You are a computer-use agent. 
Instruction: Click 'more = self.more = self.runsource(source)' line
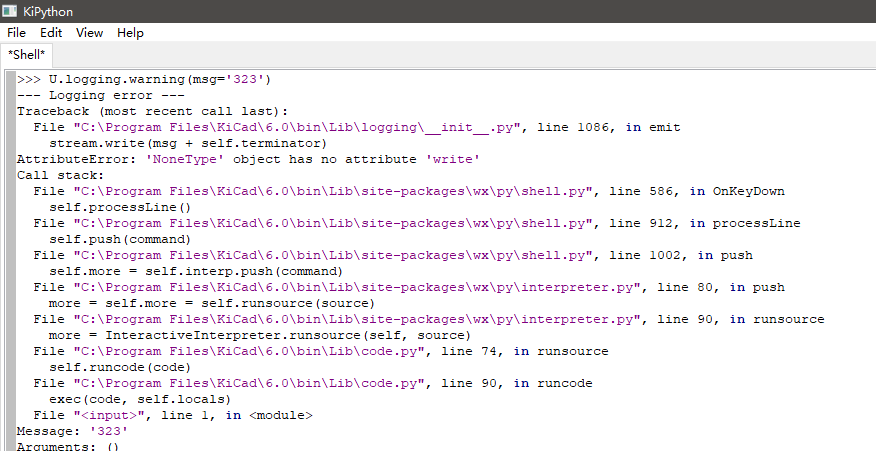[x=212, y=303]
